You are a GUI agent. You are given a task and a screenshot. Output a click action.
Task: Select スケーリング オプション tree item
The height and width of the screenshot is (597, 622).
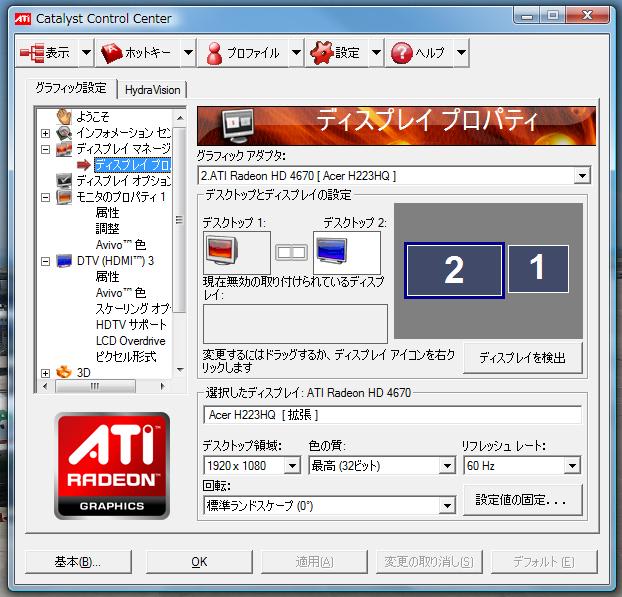pyautogui.click(x=133, y=308)
